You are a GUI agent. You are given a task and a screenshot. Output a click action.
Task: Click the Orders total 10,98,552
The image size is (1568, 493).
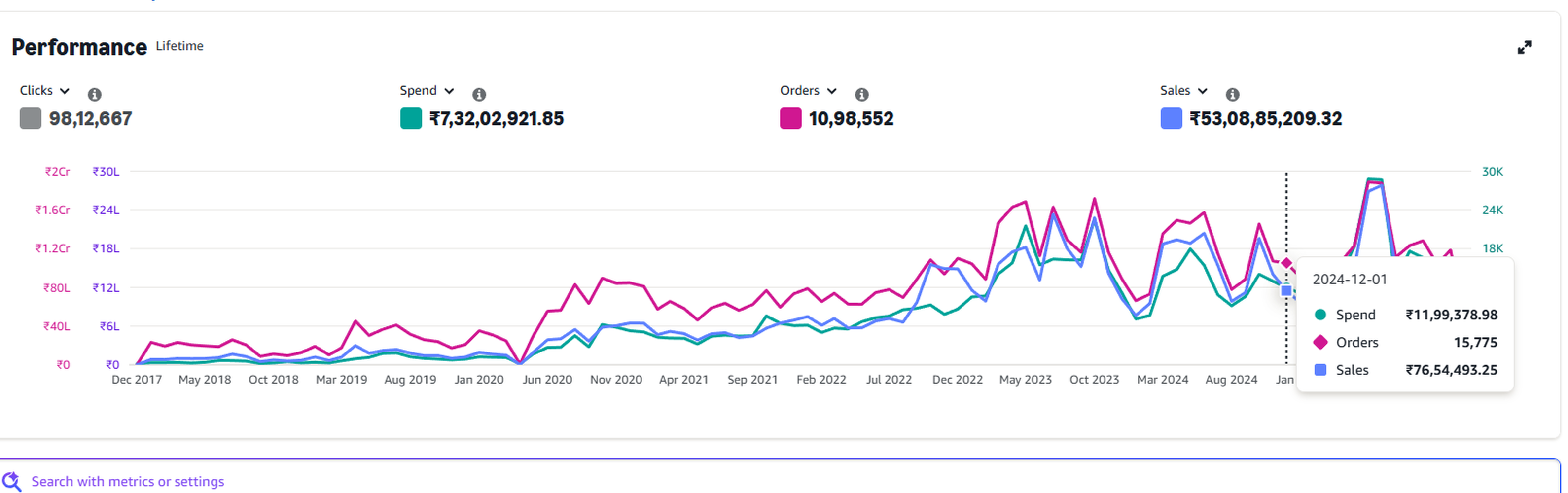851,119
